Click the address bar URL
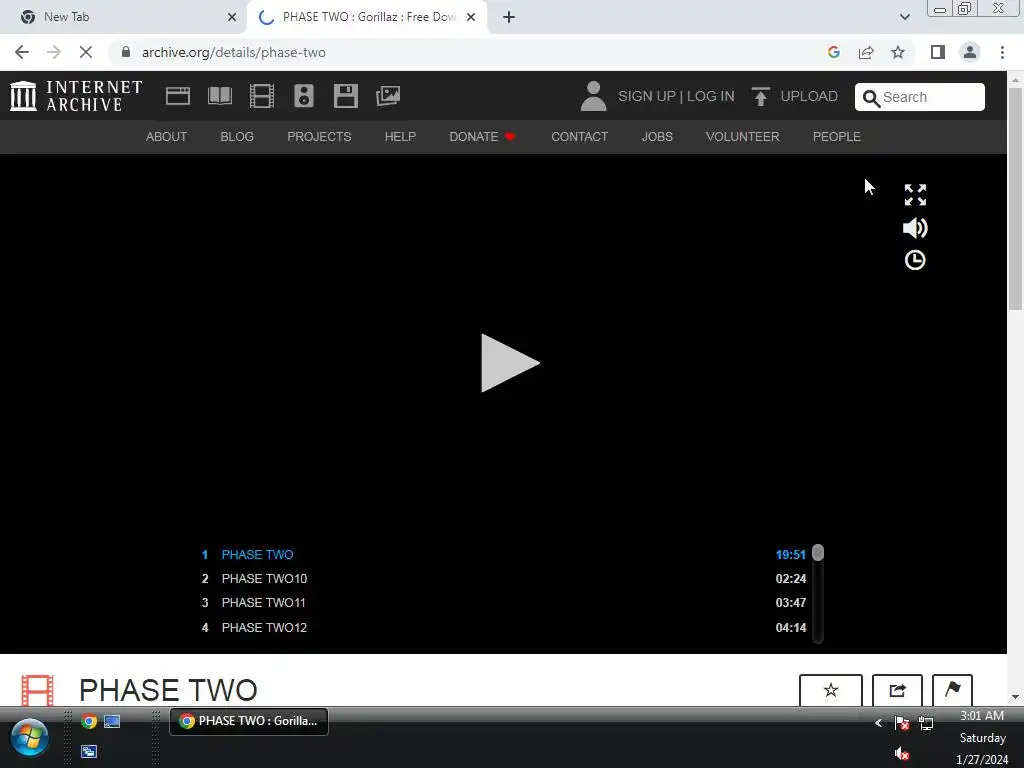The width and height of the screenshot is (1024, 768). [233, 52]
